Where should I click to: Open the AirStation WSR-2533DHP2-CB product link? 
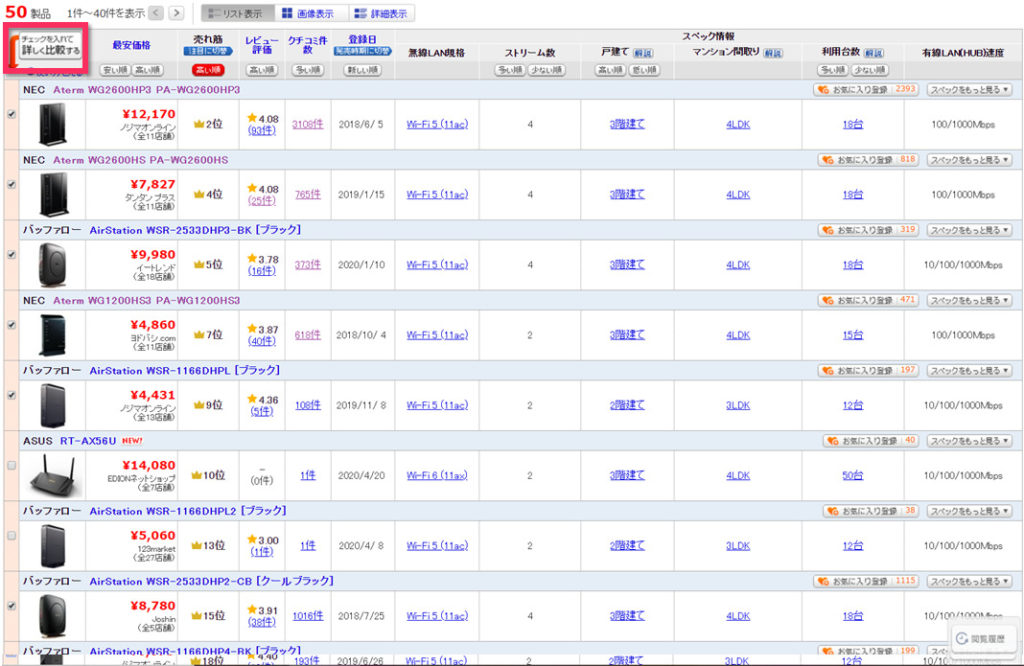(x=212, y=581)
